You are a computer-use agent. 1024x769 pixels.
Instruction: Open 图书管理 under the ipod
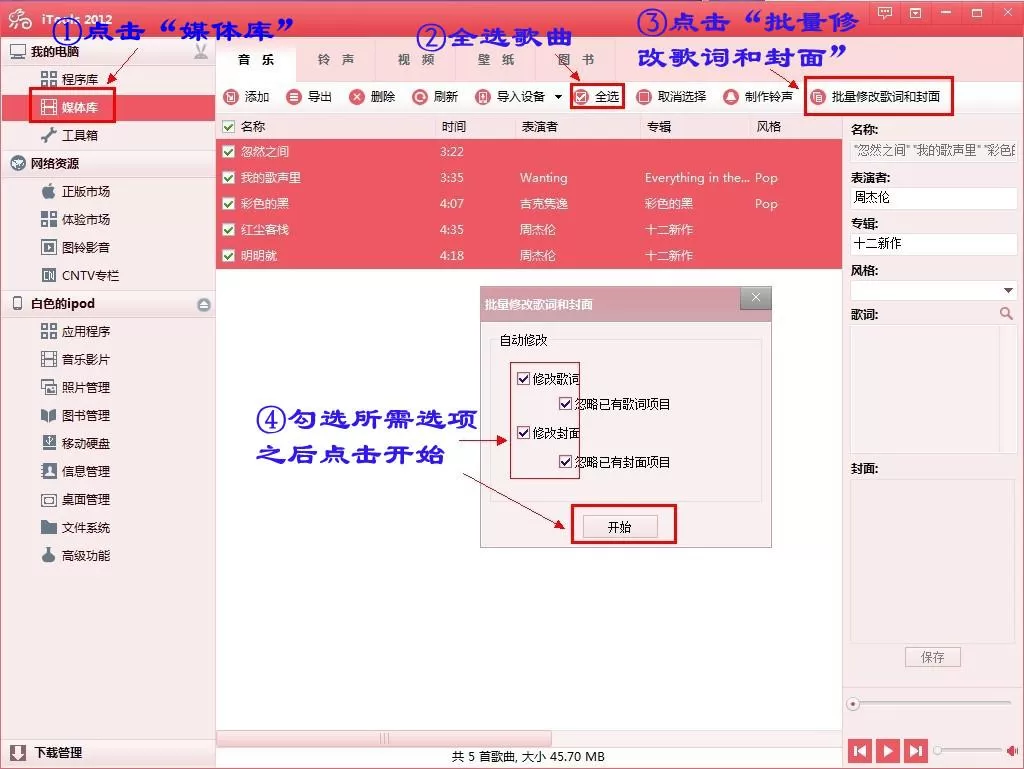coord(76,415)
